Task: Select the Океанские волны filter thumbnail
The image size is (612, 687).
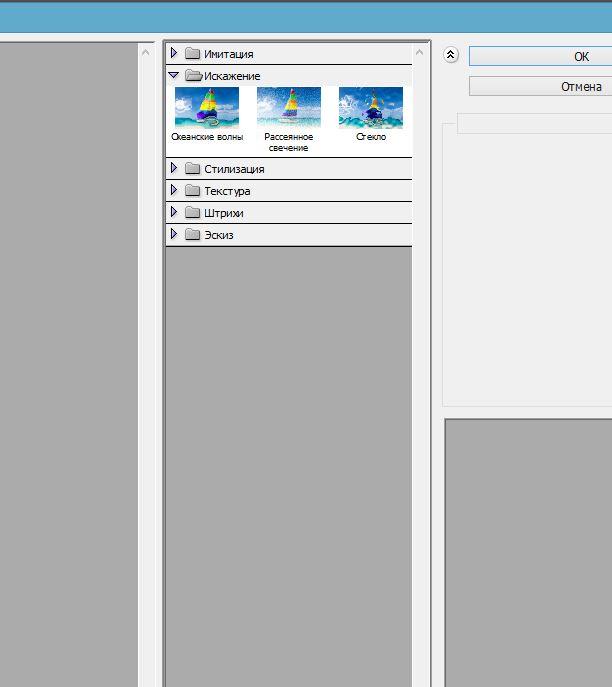Action: click(207, 107)
